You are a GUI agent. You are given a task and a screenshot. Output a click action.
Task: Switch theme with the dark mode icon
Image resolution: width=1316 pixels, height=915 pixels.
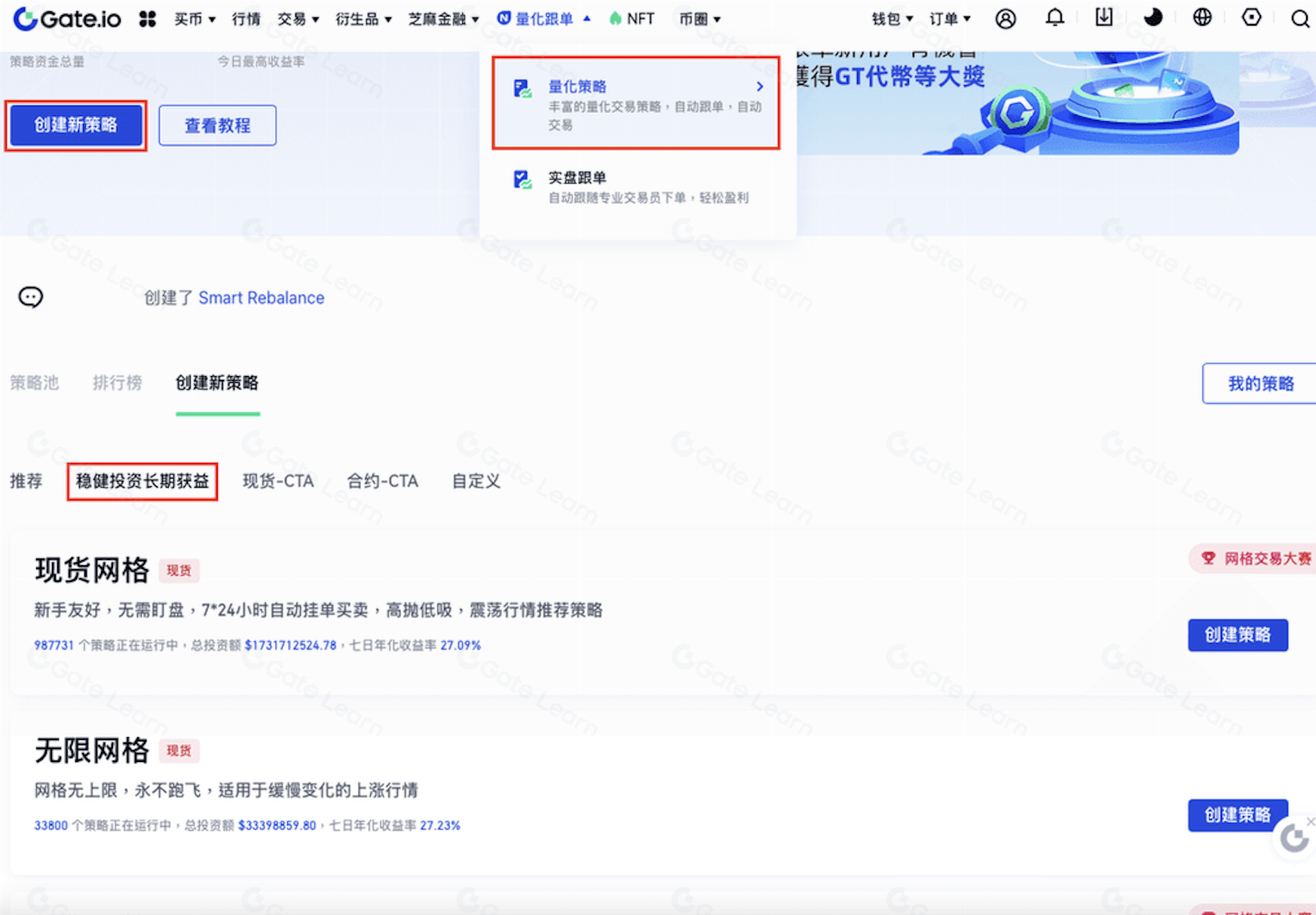click(1152, 18)
